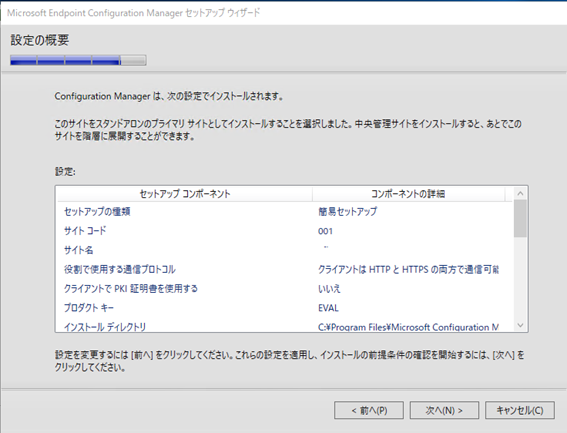Viewport: 567px width, 433px height.
Task: Cancel setup with キャンセル(C) button
Action: click(x=520, y=410)
